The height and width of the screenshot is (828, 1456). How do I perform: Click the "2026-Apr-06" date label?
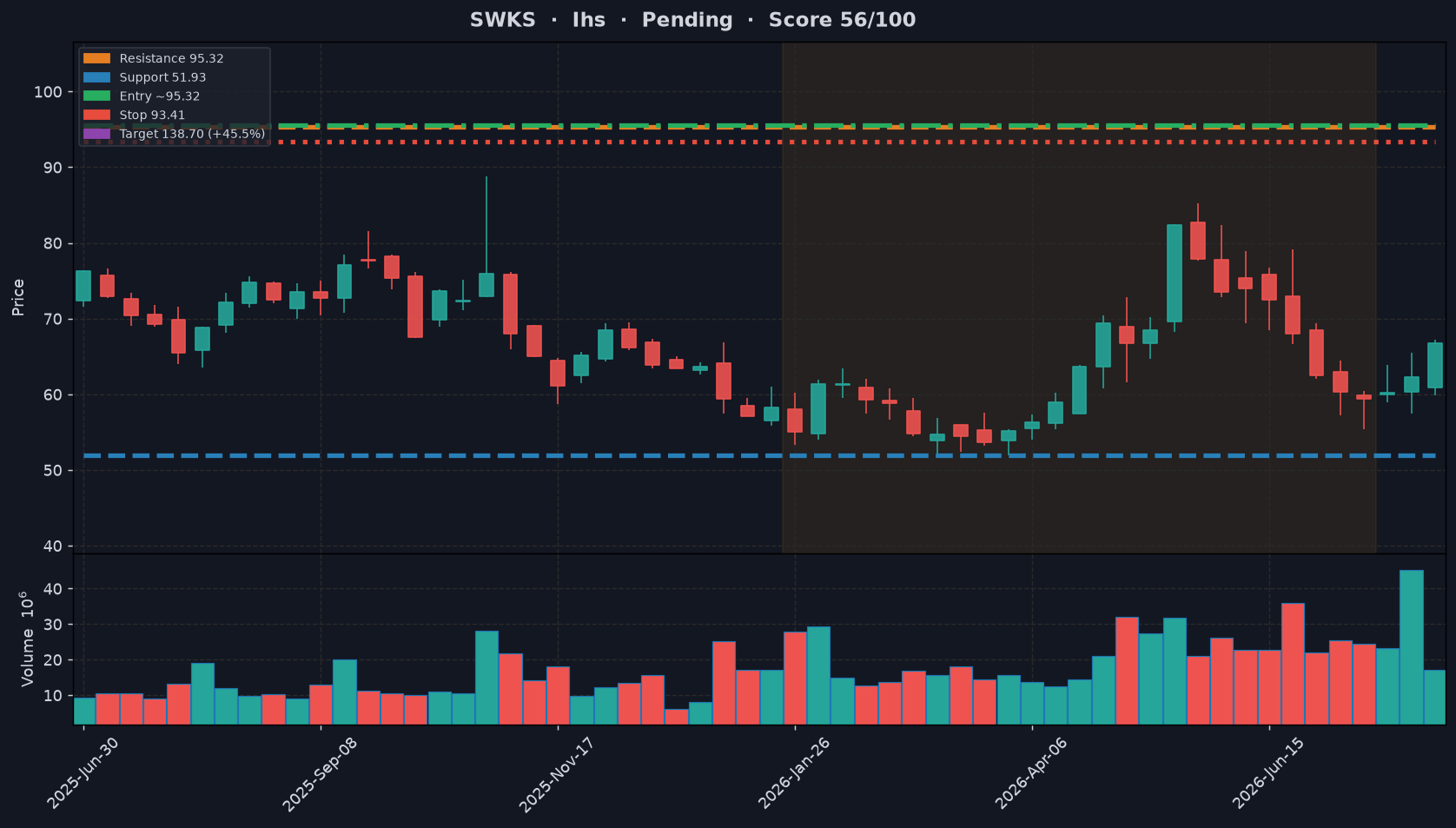click(x=1031, y=772)
